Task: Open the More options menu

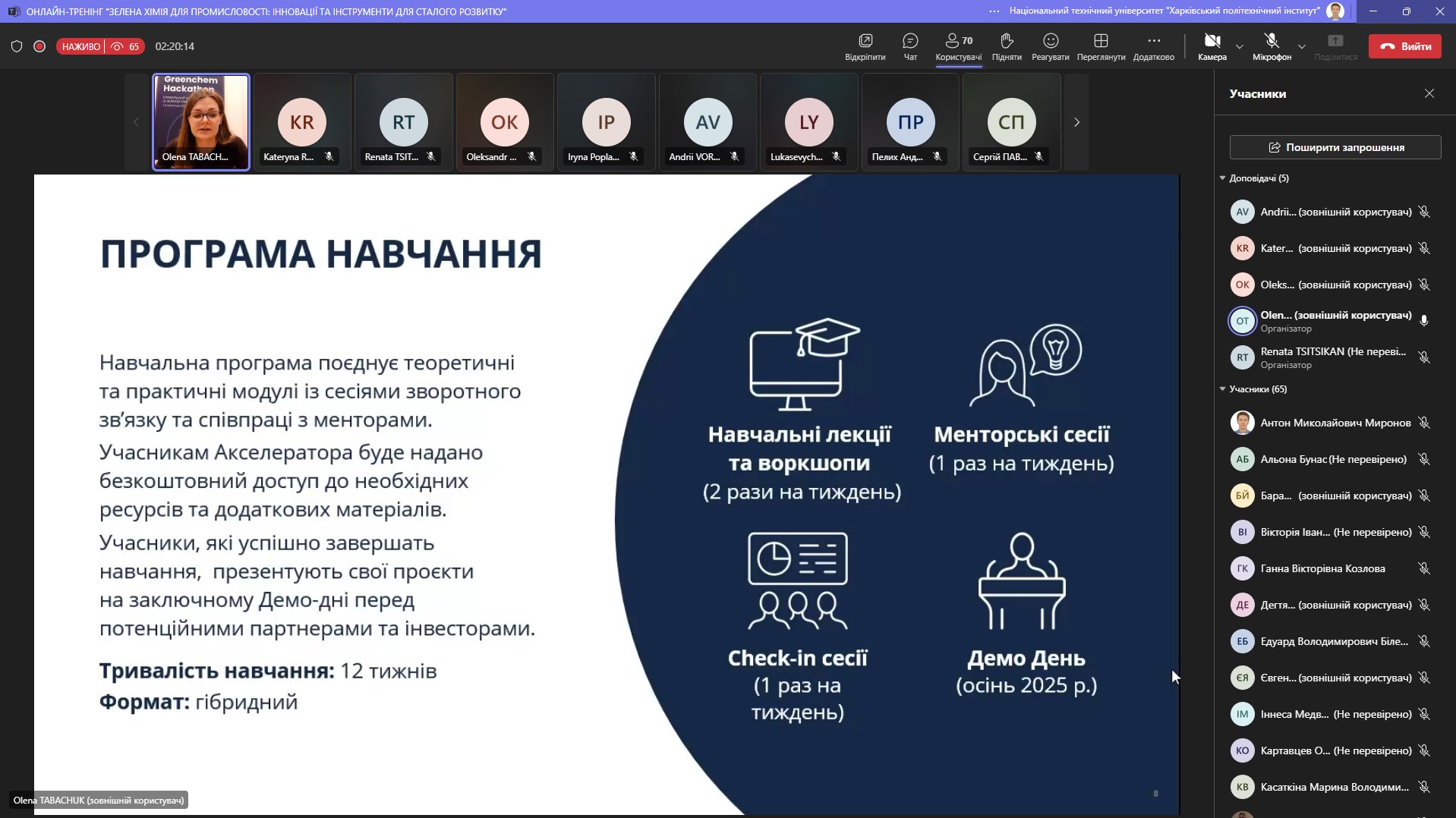Action: [x=1153, y=46]
